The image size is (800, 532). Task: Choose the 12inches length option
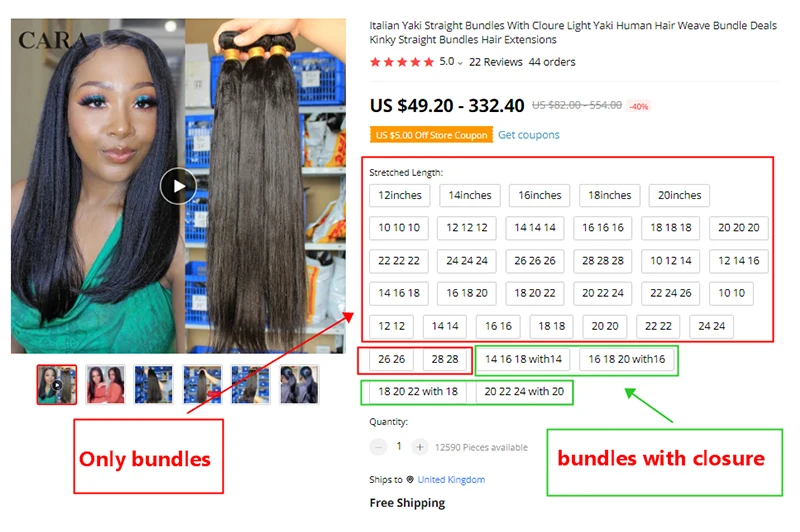[x=399, y=195]
